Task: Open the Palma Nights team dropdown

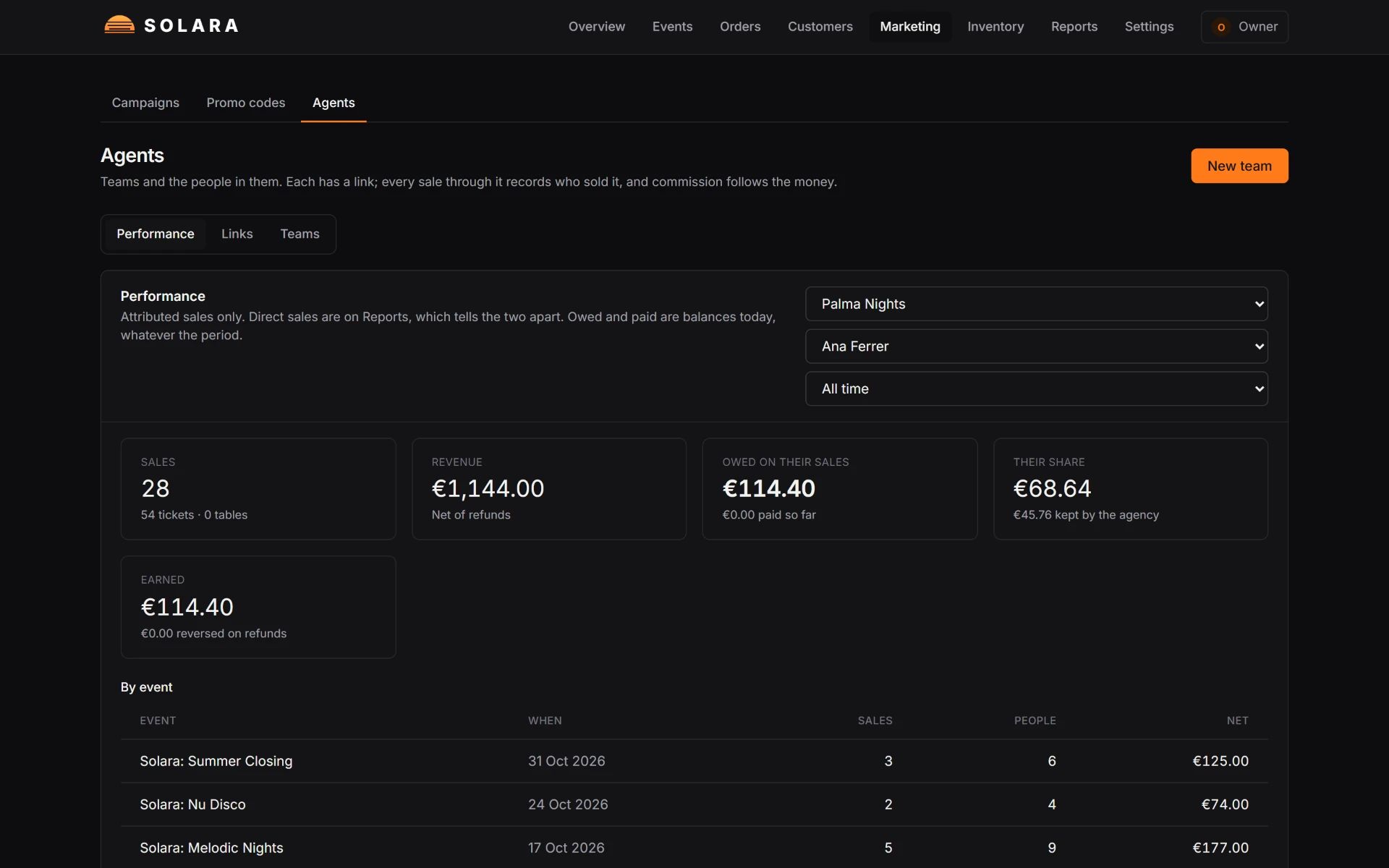Action: tap(1036, 304)
